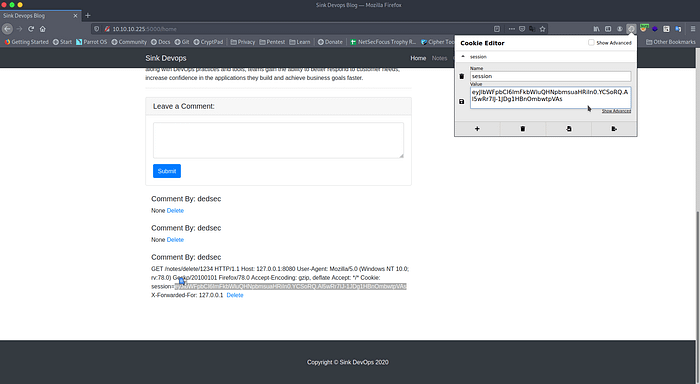Image resolution: width=700 pixels, height=384 pixels.
Task: Bookmark this page with the star
Action: pos(542,29)
